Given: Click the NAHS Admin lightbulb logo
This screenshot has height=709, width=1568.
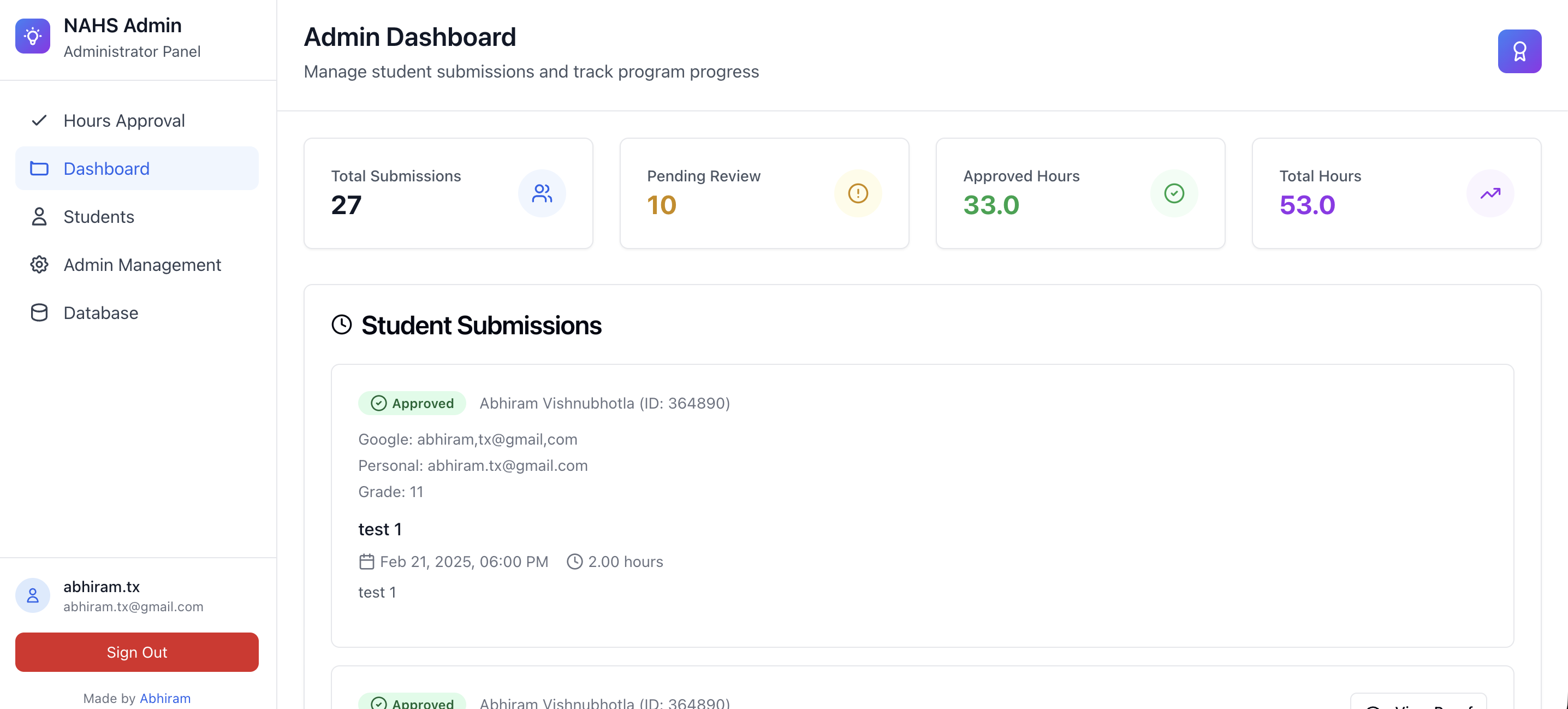Looking at the screenshot, I should [x=32, y=36].
